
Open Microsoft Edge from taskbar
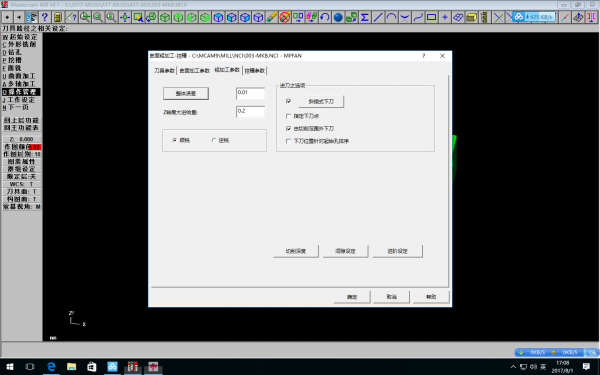[x=51, y=367]
